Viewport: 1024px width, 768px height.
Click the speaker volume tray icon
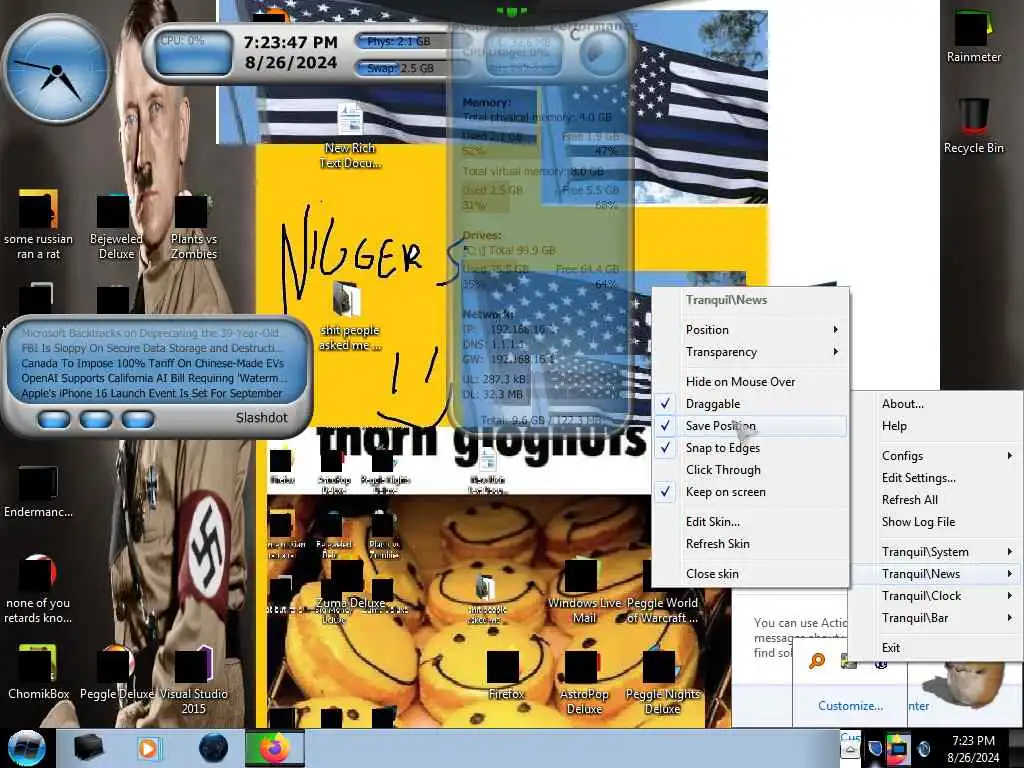point(923,748)
